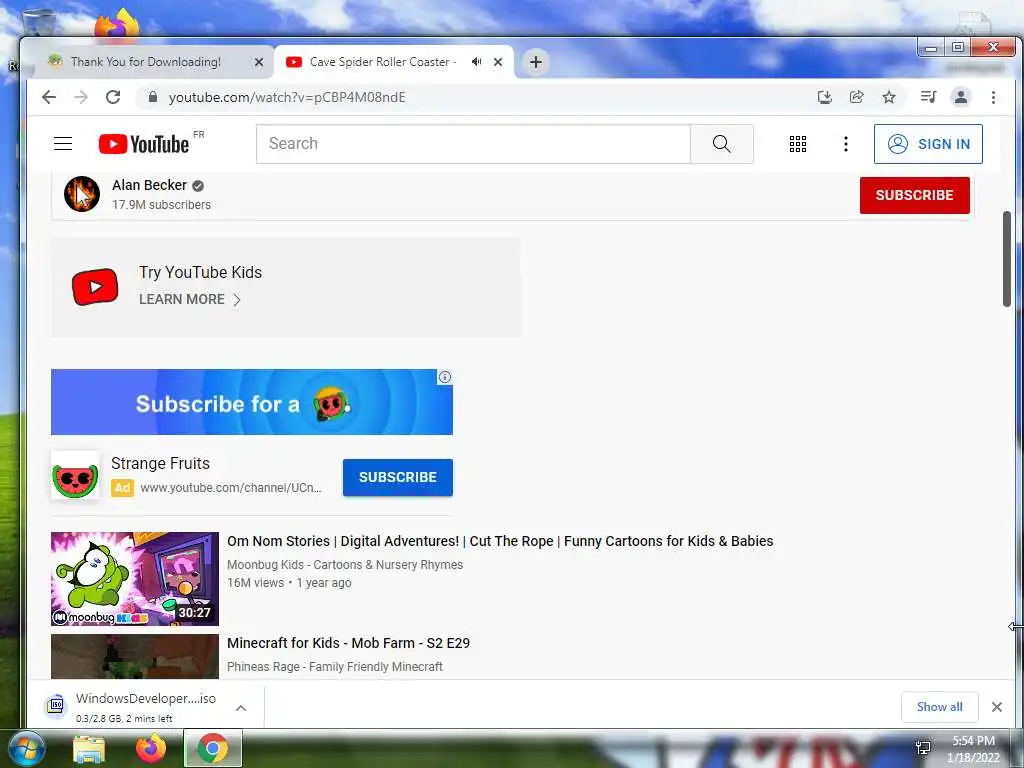Open Om Nom Stories video thumbnail
Viewport: 1024px width, 768px height.
(x=135, y=579)
